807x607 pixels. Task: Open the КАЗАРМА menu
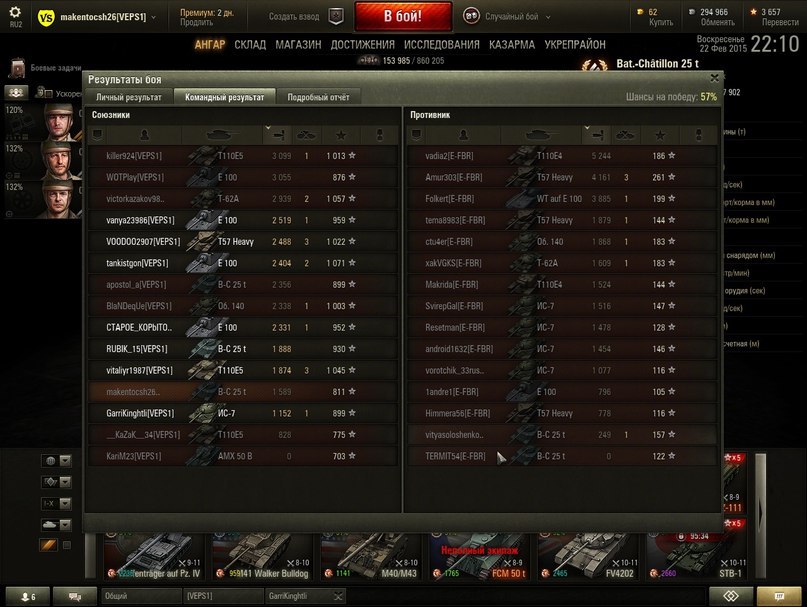coord(512,45)
